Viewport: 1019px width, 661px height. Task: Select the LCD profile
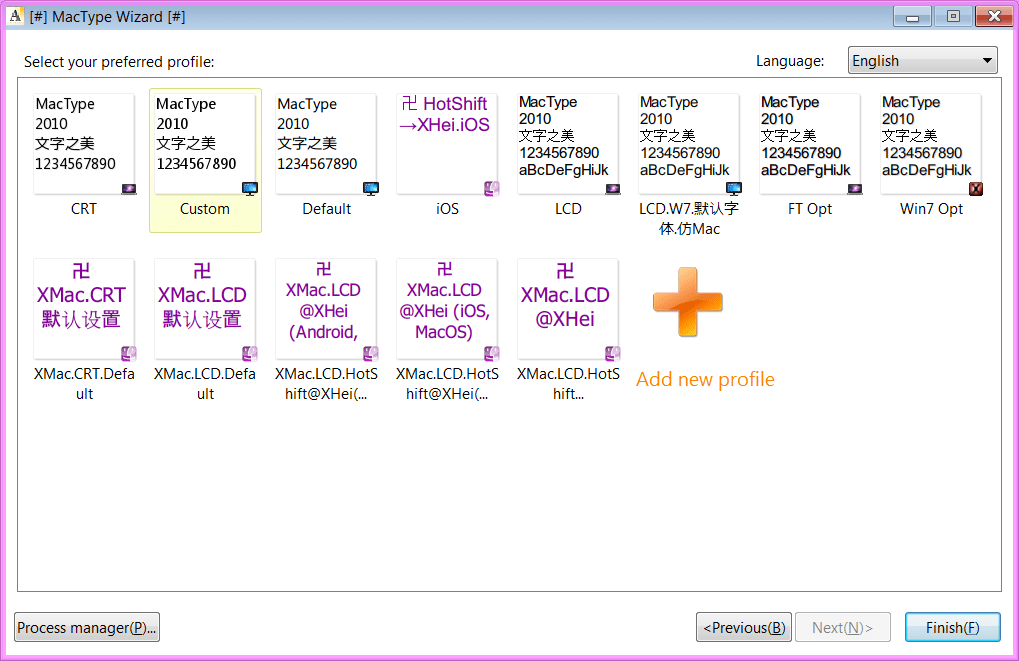[x=568, y=140]
